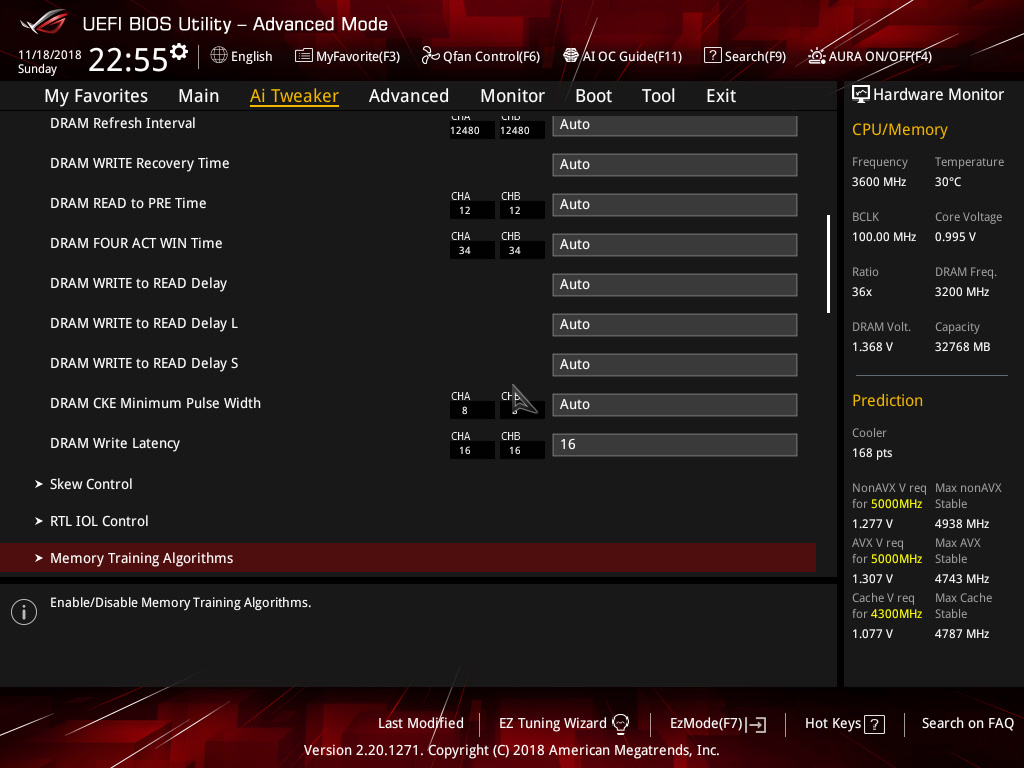Click the CPU/Memory section heading

click(900, 130)
